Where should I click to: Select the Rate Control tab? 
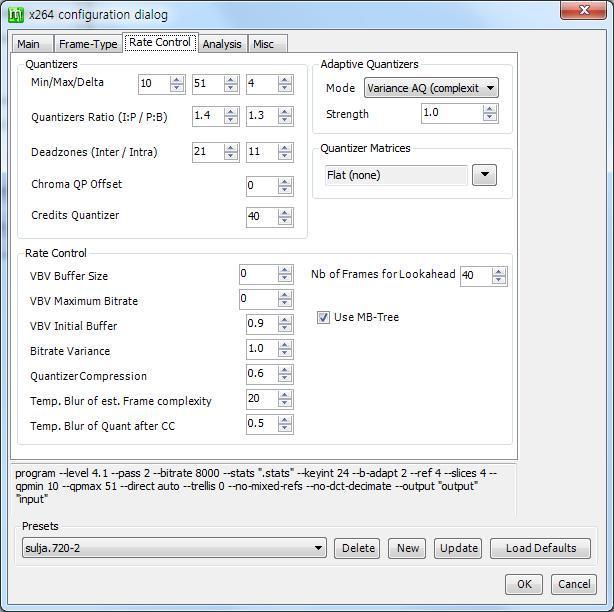coord(160,42)
